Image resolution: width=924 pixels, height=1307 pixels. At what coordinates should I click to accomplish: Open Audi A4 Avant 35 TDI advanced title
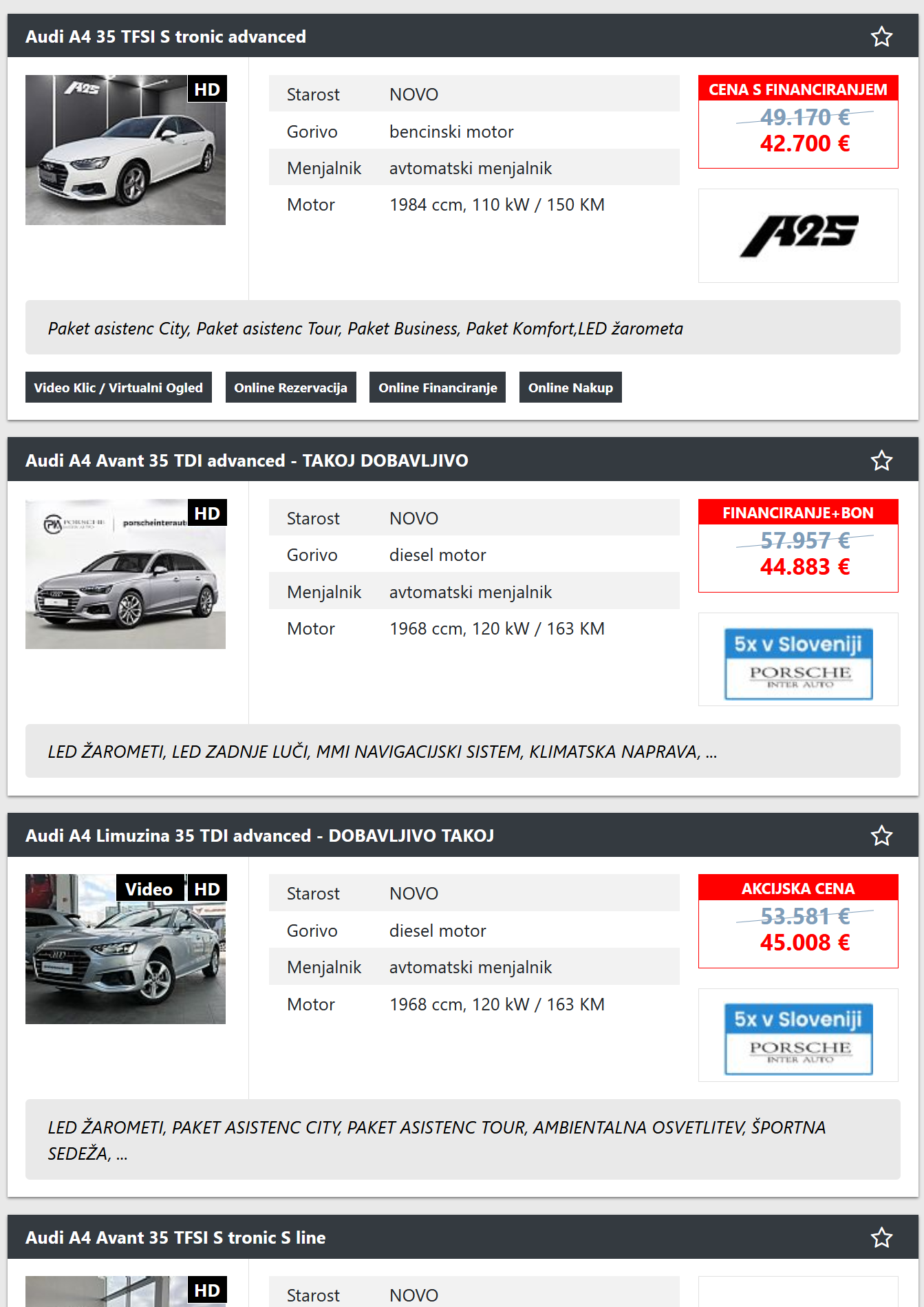(x=246, y=460)
